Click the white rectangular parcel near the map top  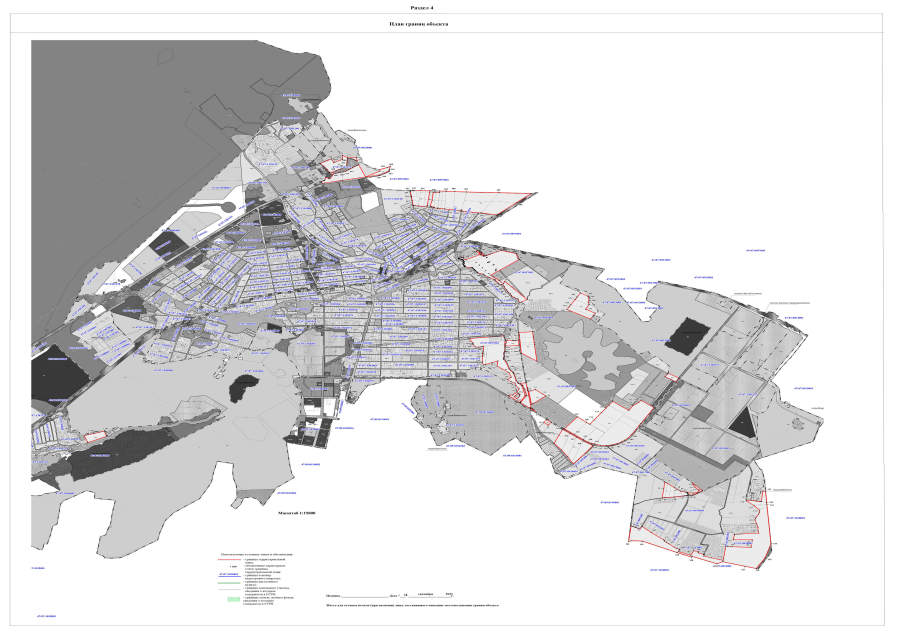pos(371,199)
